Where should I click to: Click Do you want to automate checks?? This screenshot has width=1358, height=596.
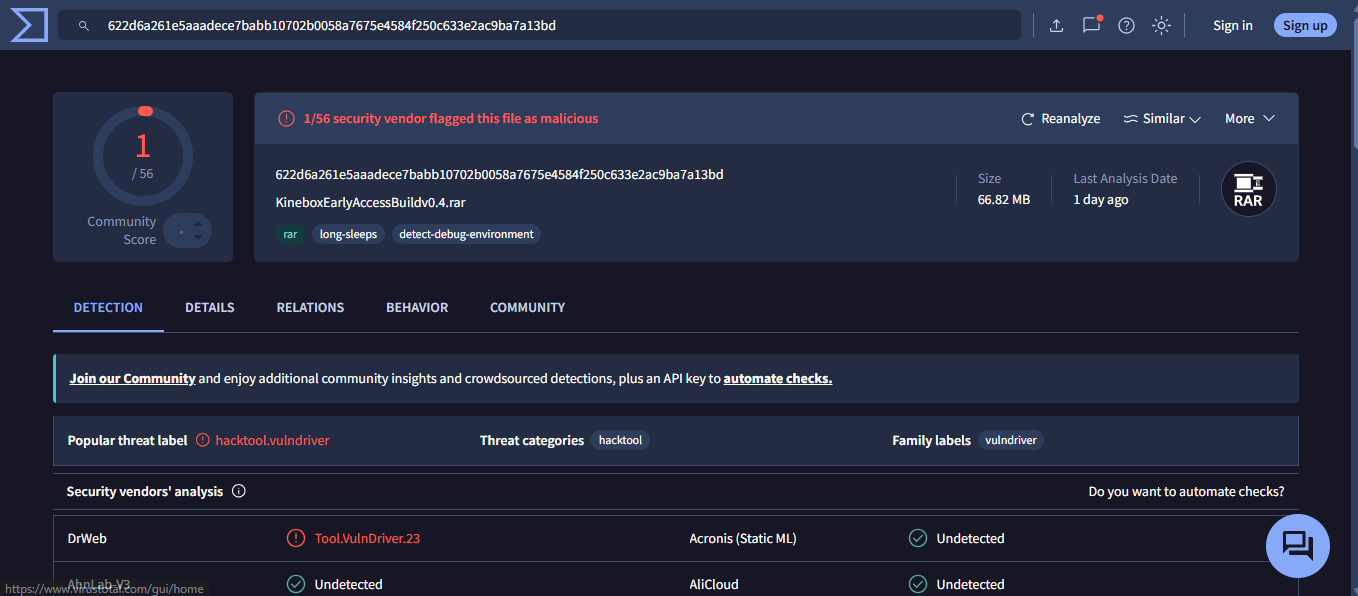1186,491
